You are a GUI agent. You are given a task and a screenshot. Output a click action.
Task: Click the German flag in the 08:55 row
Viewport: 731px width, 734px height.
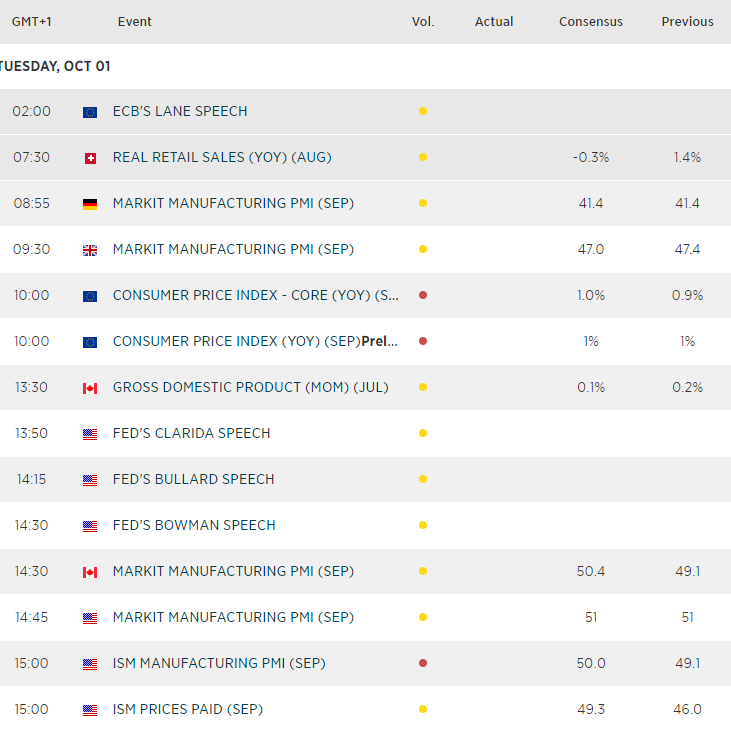click(90, 204)
